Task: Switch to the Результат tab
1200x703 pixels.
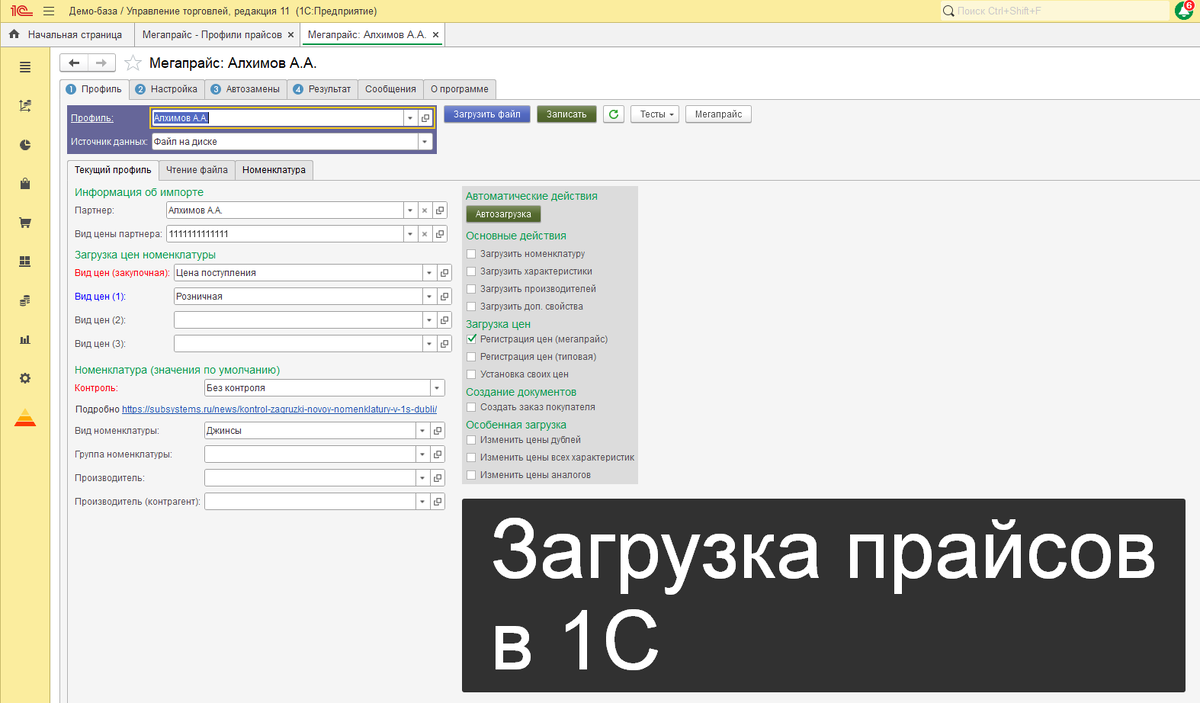Action: (x=322, y=89)
